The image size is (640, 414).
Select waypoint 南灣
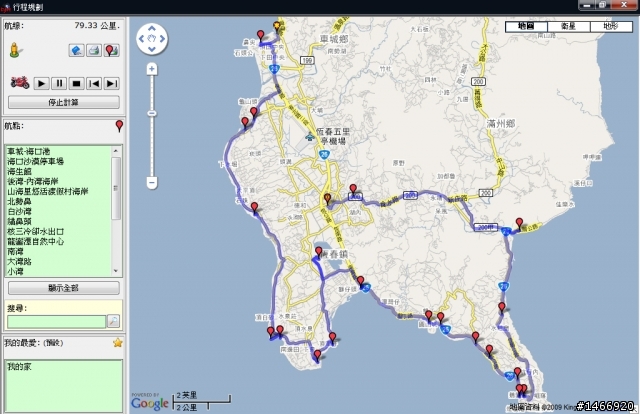click(15, 252)
